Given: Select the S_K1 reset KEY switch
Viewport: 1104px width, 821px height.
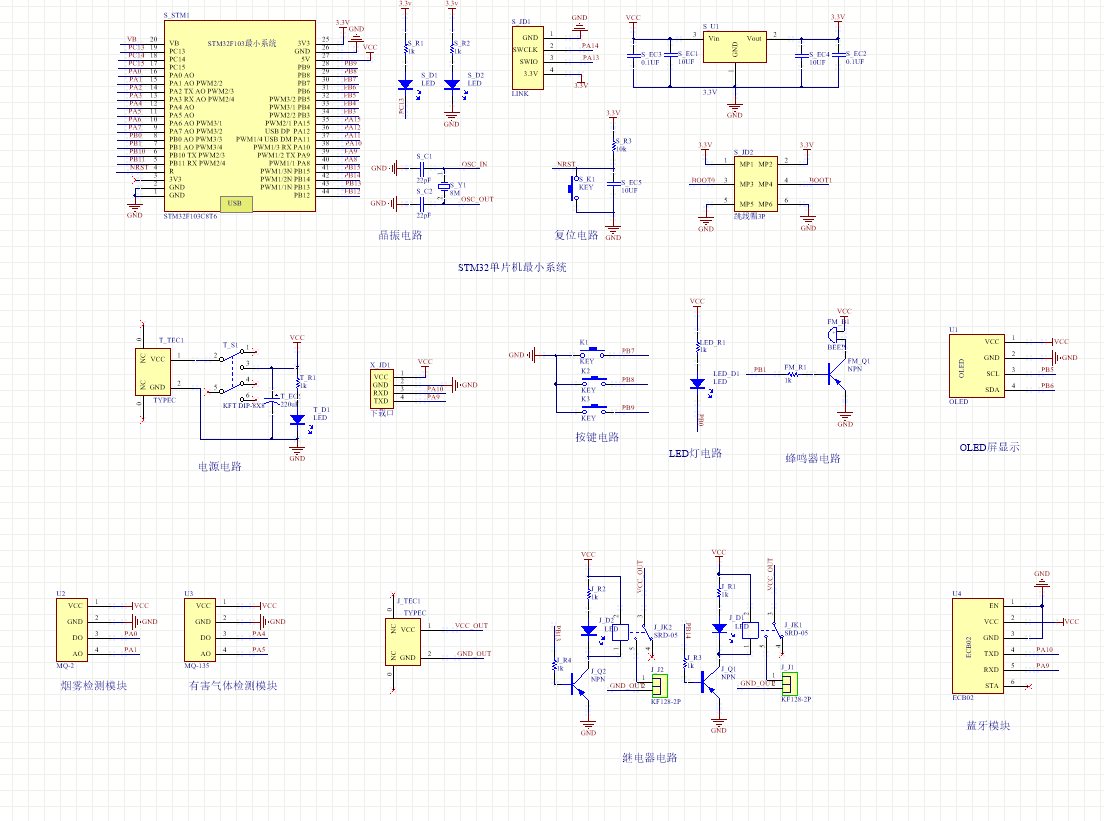Looking at the screenshot, I should pyautogui.click(x=574, y=189).
